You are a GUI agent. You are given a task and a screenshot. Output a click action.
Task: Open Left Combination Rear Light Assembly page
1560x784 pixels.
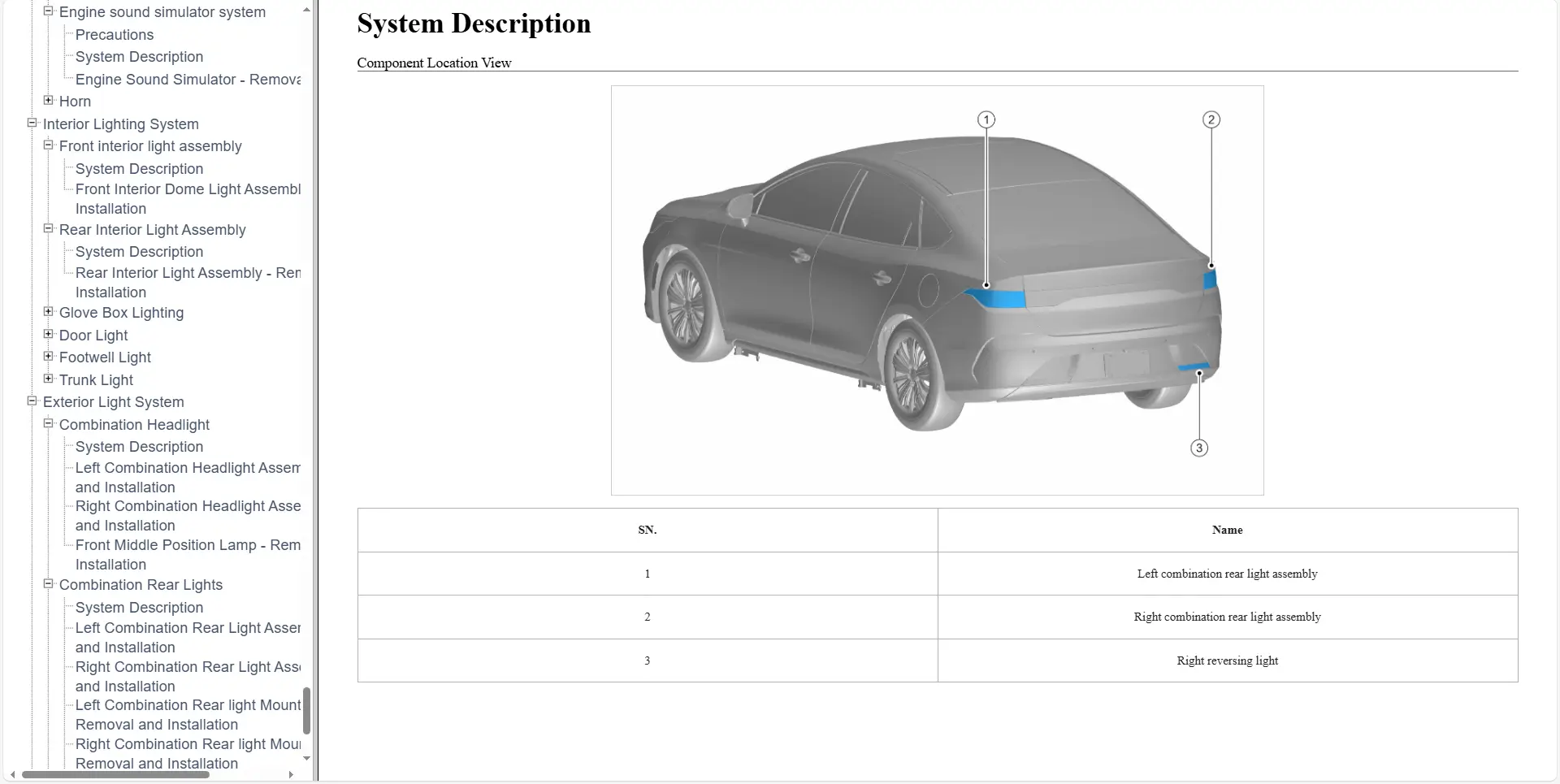(x=187, y=628)
